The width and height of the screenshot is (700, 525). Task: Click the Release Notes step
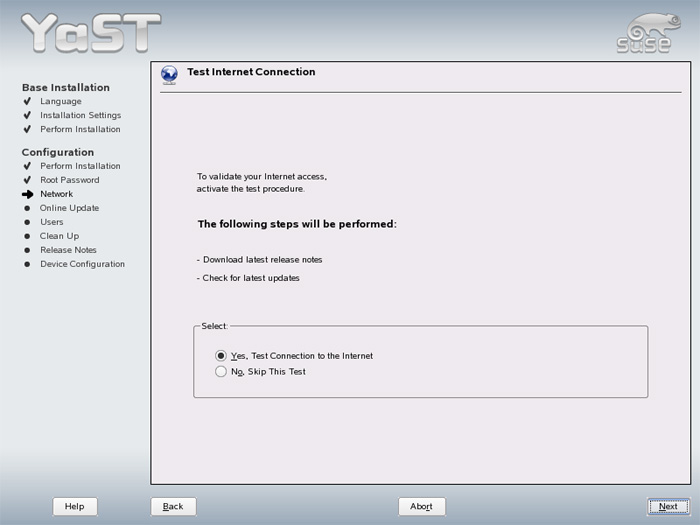coord(68,250)
